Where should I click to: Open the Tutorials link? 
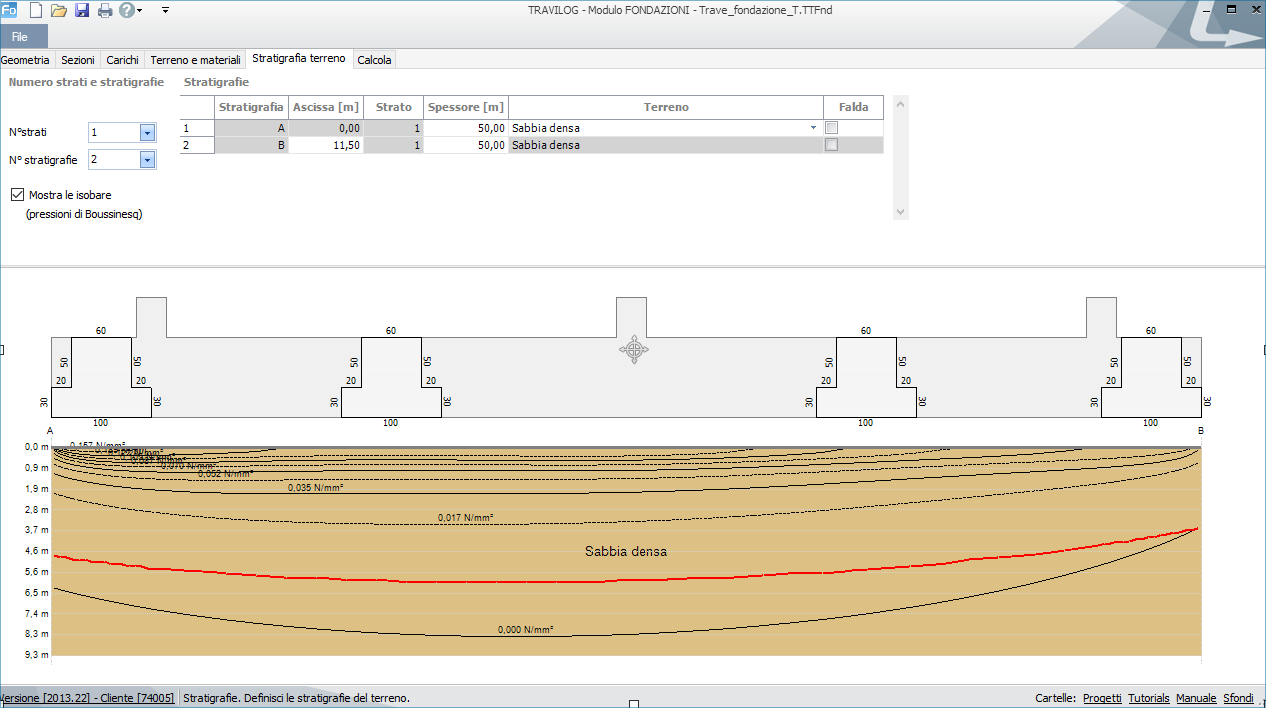[1148, 698]
